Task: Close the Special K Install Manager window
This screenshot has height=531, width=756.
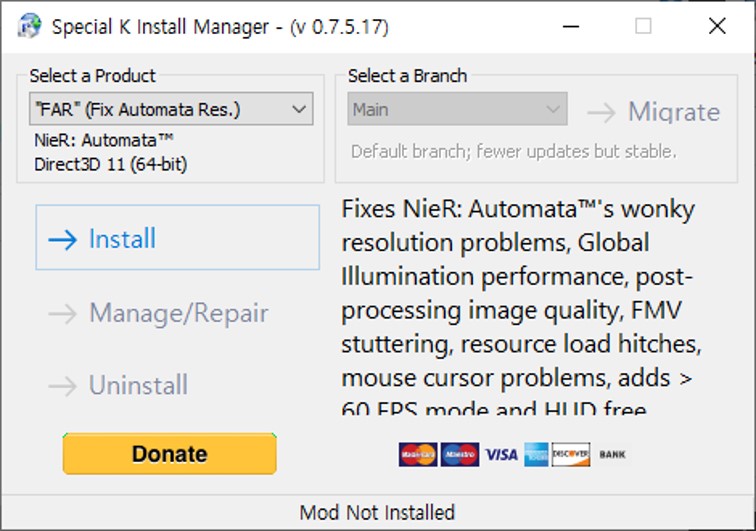Action: click(717, 26)
